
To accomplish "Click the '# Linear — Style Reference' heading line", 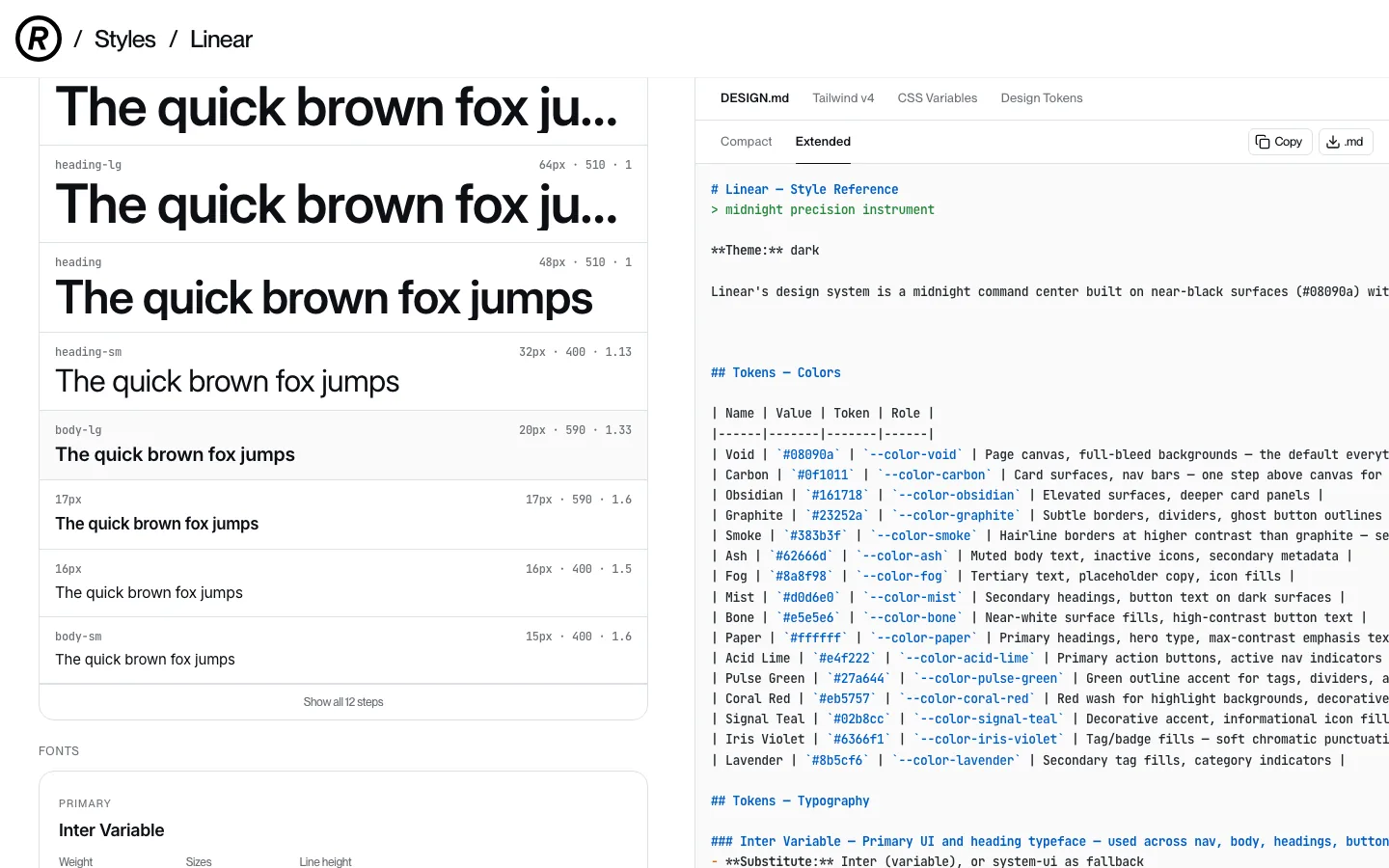I will tap(804, 190).
